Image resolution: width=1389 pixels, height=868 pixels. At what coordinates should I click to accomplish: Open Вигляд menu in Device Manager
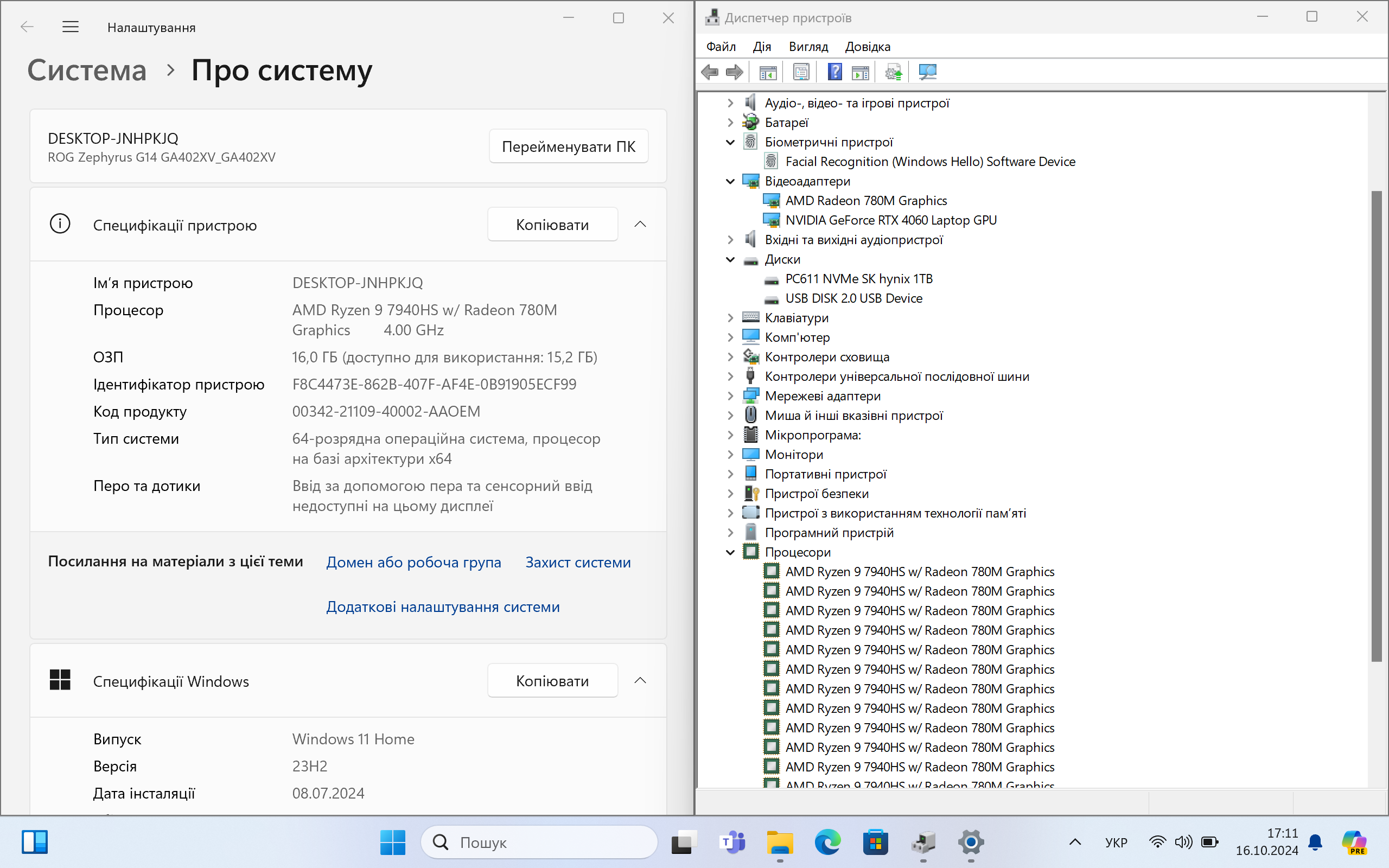[x=808, y=47]
